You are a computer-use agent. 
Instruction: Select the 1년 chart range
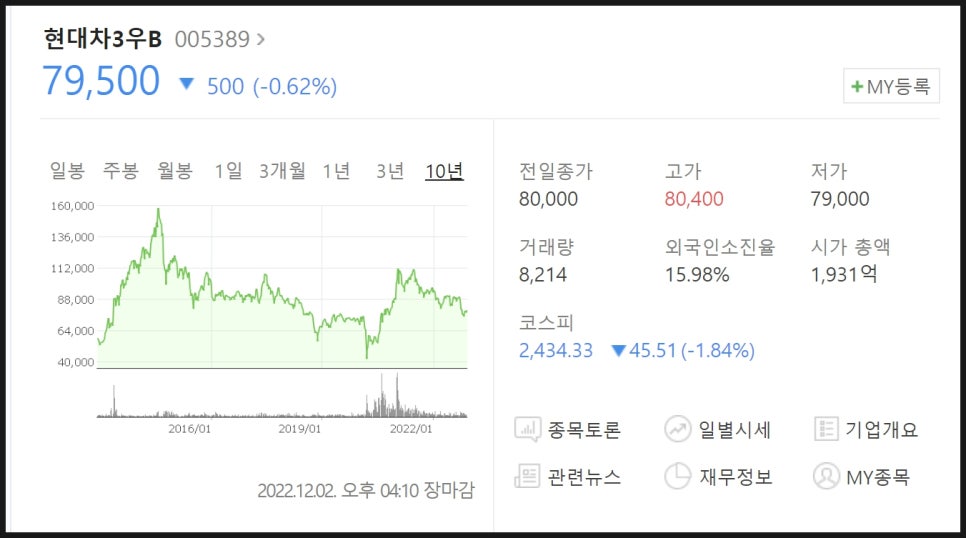pos(336,171)
